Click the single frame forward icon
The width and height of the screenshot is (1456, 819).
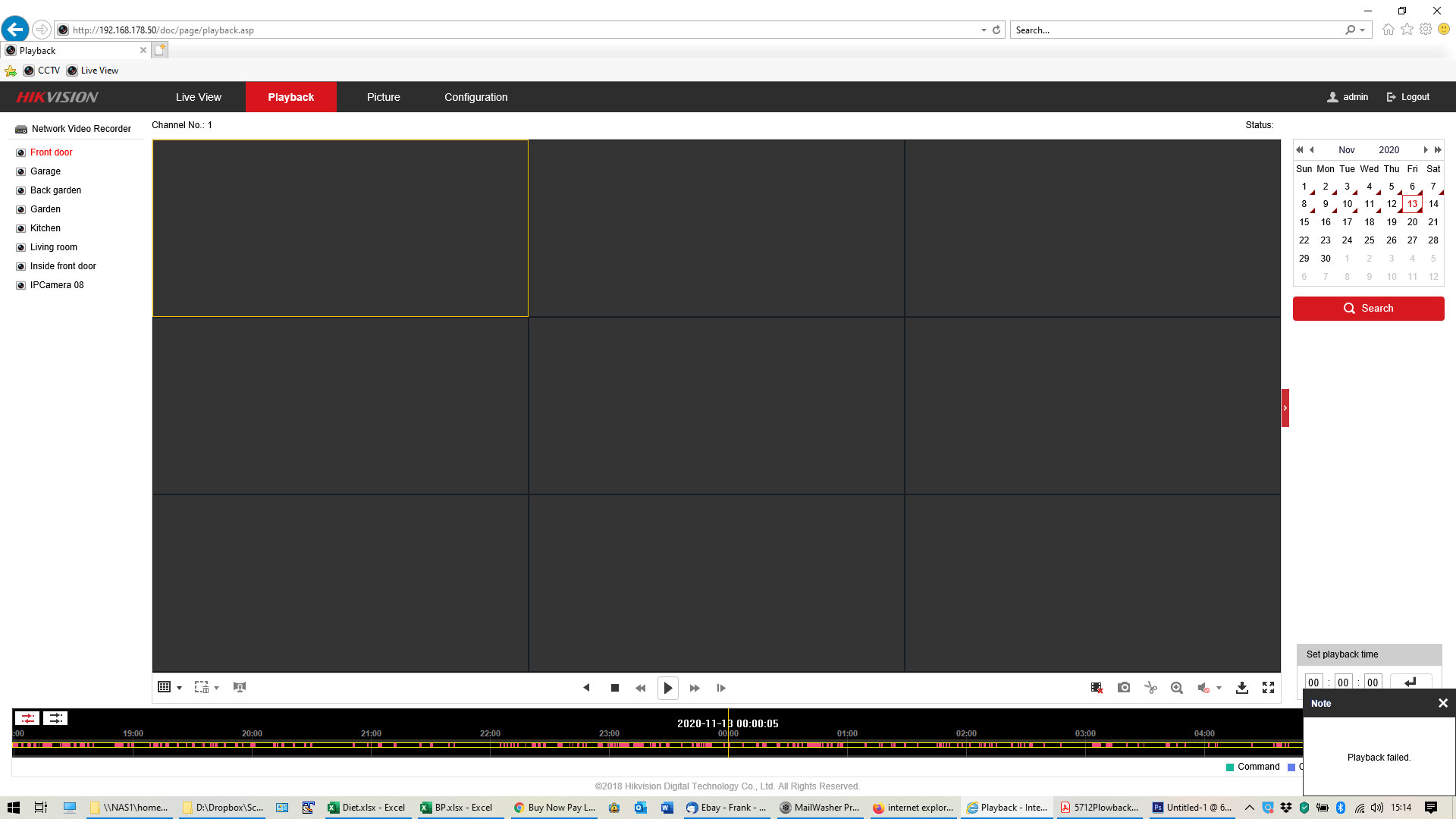721,688
